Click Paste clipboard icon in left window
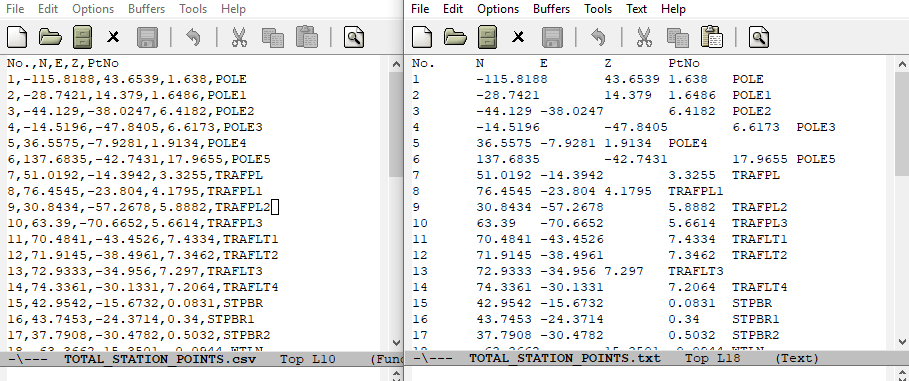Viewport: 909px width, 381px height. tap(307, 37)
